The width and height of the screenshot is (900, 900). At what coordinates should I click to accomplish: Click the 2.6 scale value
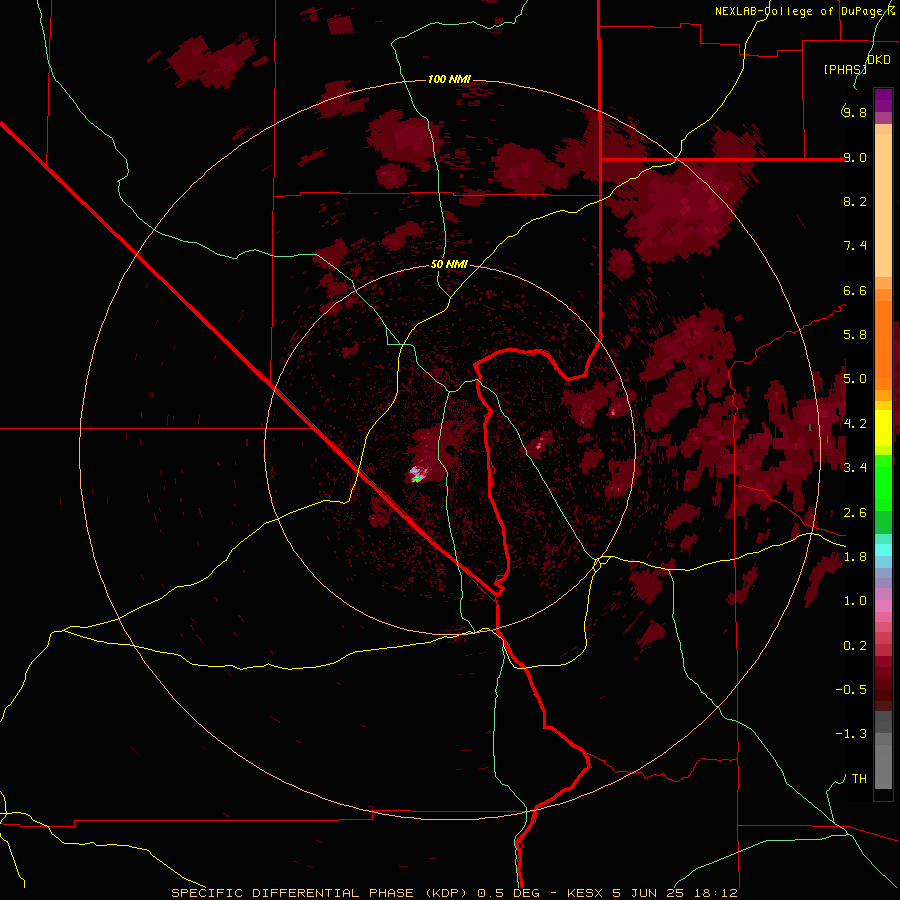pyautogui.click(x=855, y=513)
